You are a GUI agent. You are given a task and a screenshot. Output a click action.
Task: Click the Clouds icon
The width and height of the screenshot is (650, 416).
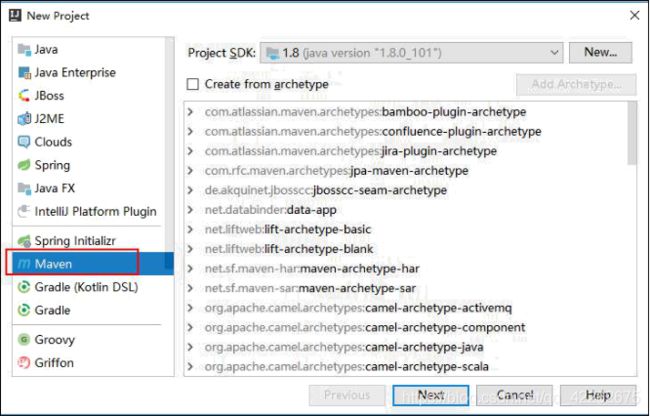point(24,142)
